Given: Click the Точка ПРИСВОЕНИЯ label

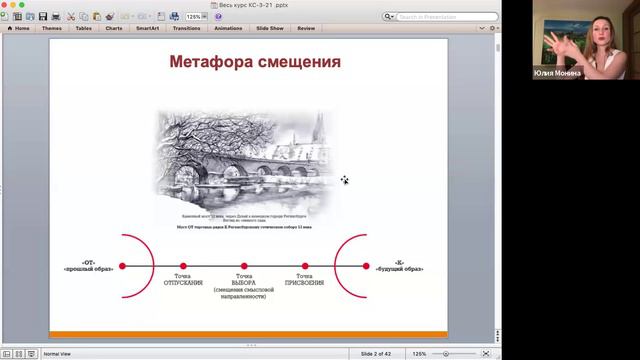Looking at the screenshot, I should 304,279.
